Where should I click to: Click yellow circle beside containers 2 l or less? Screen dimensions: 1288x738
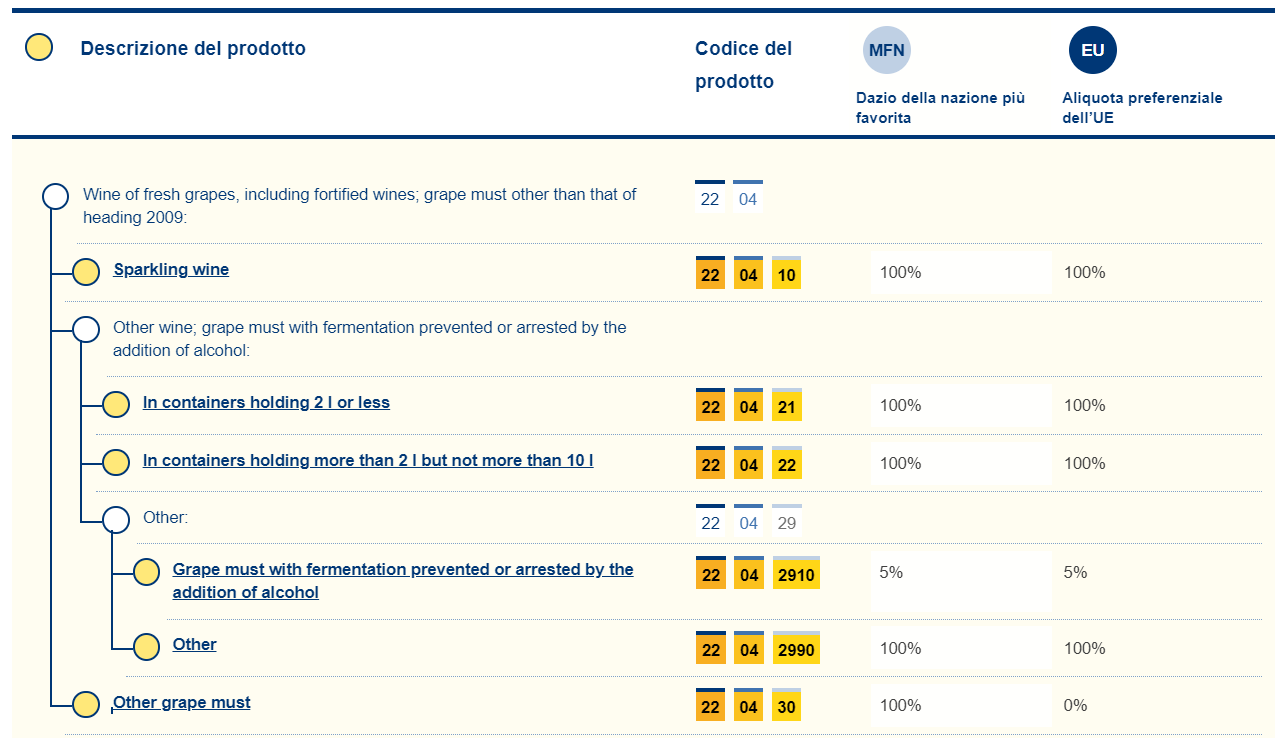pos(116,404)
